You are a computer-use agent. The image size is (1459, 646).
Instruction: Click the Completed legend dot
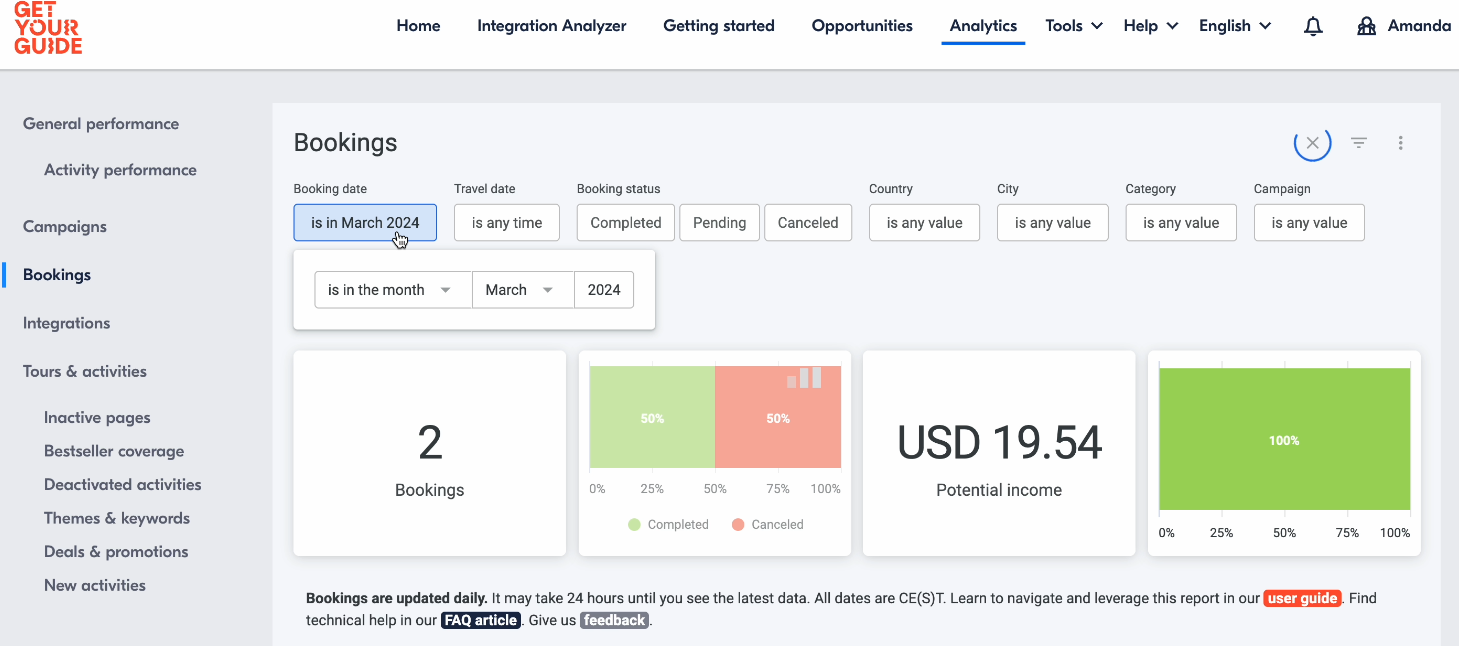click(634, 524)
